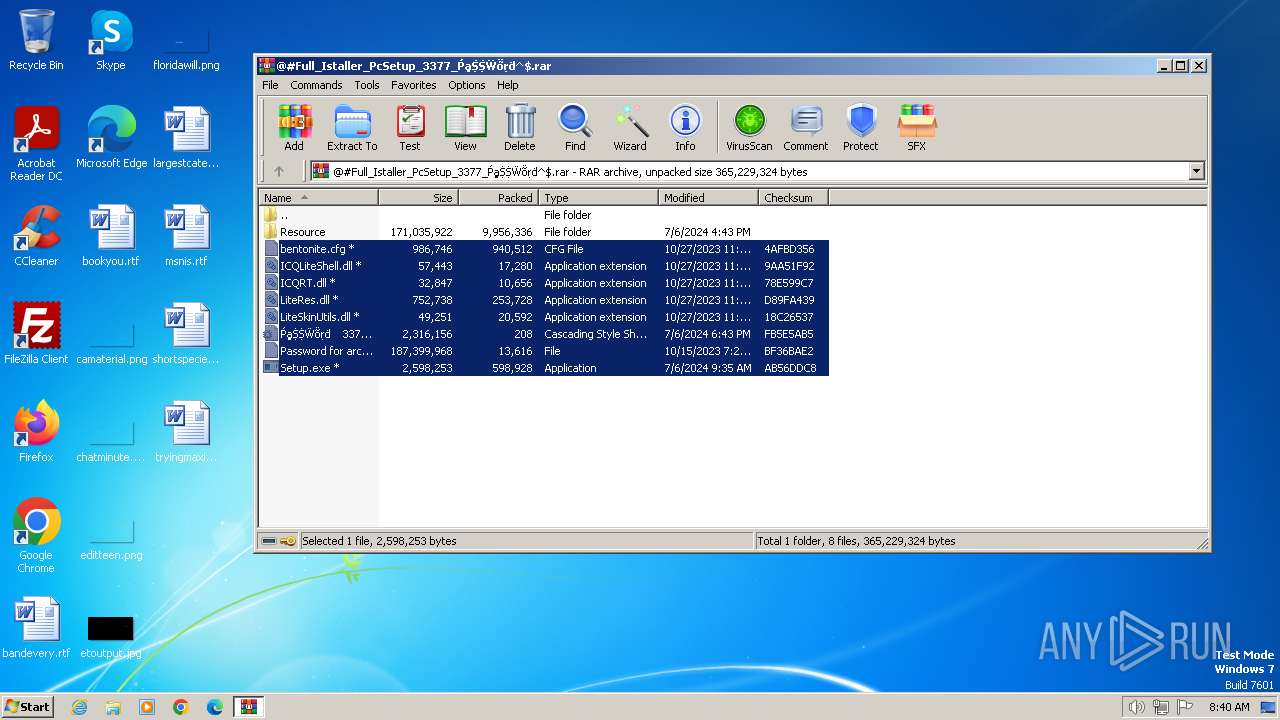Select LiteSkinUtils.dll file
Screen dimensions: 1280x720
(544, 317)
